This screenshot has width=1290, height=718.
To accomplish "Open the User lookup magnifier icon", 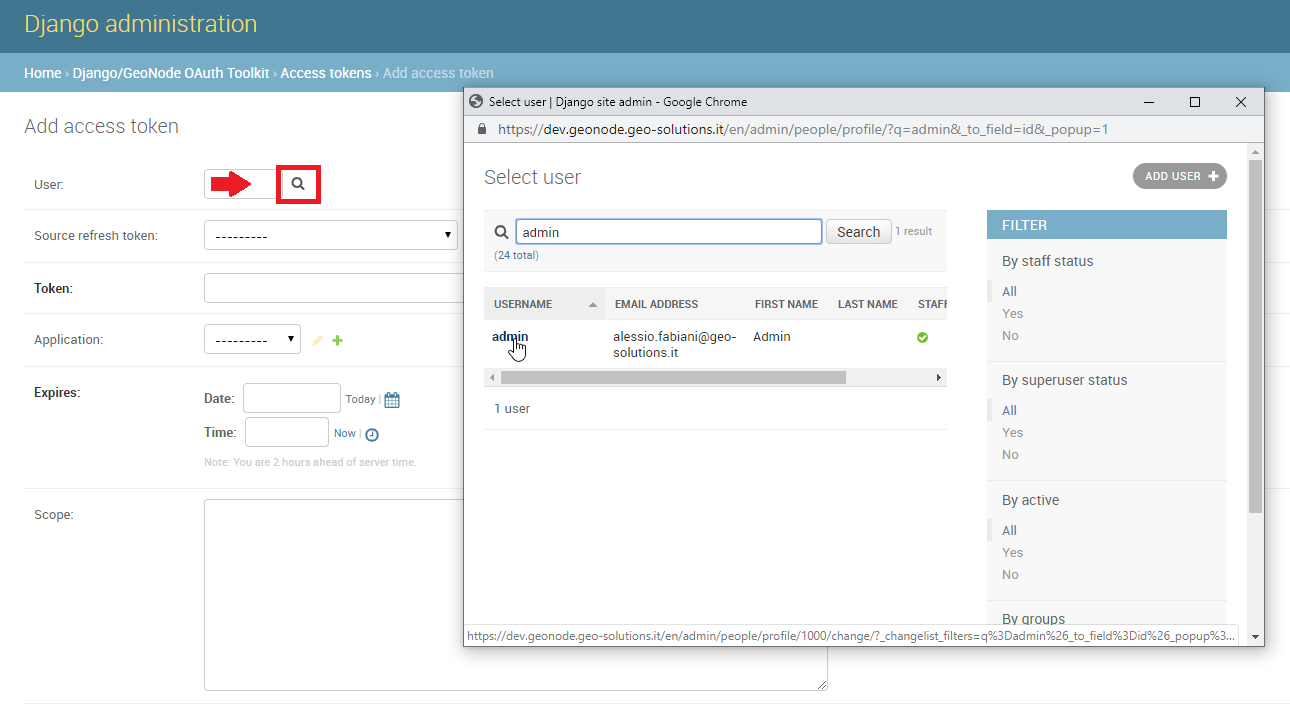I will coord(298,184).
